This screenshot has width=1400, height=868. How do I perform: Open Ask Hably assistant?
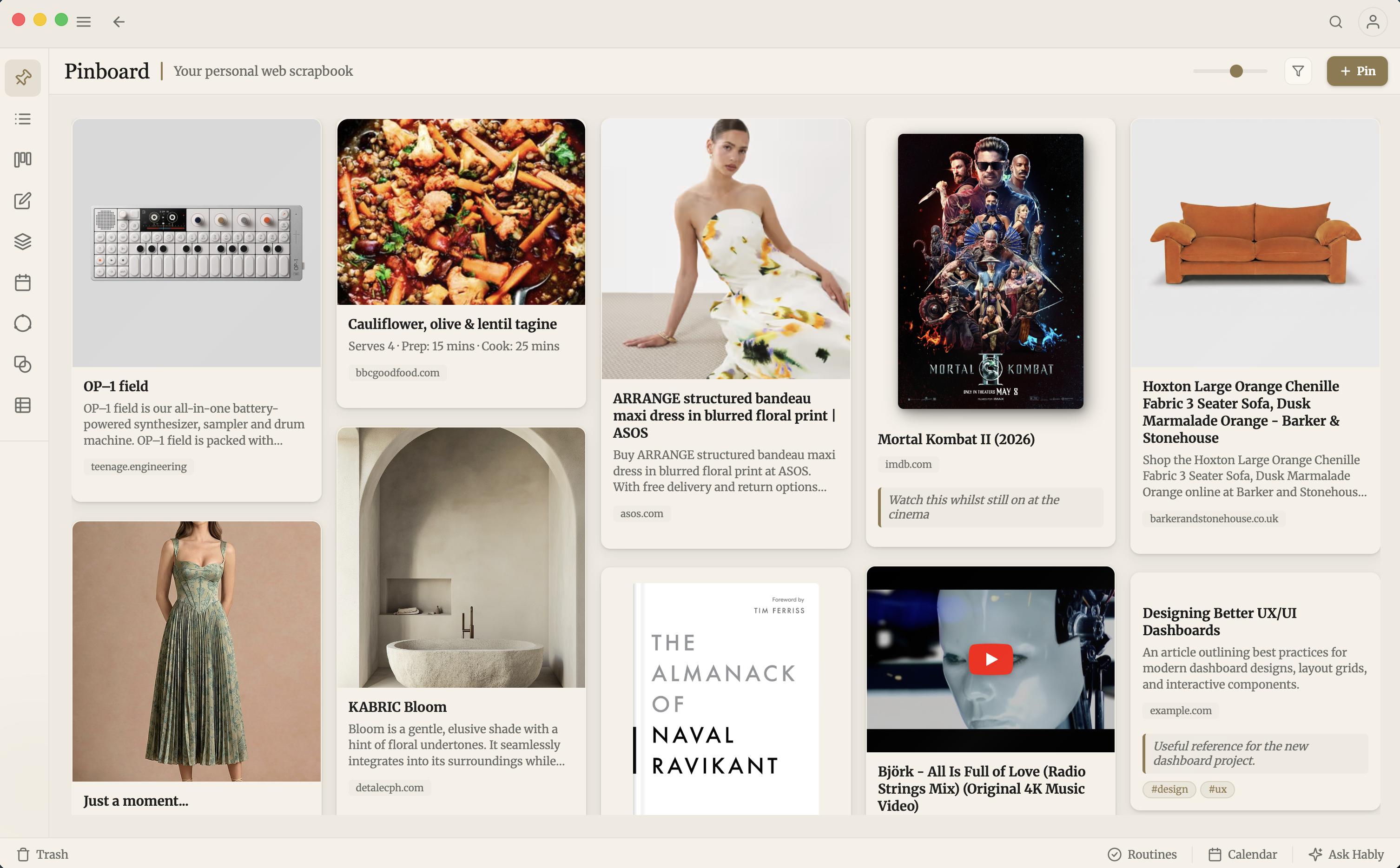(x=1346, y=854)
